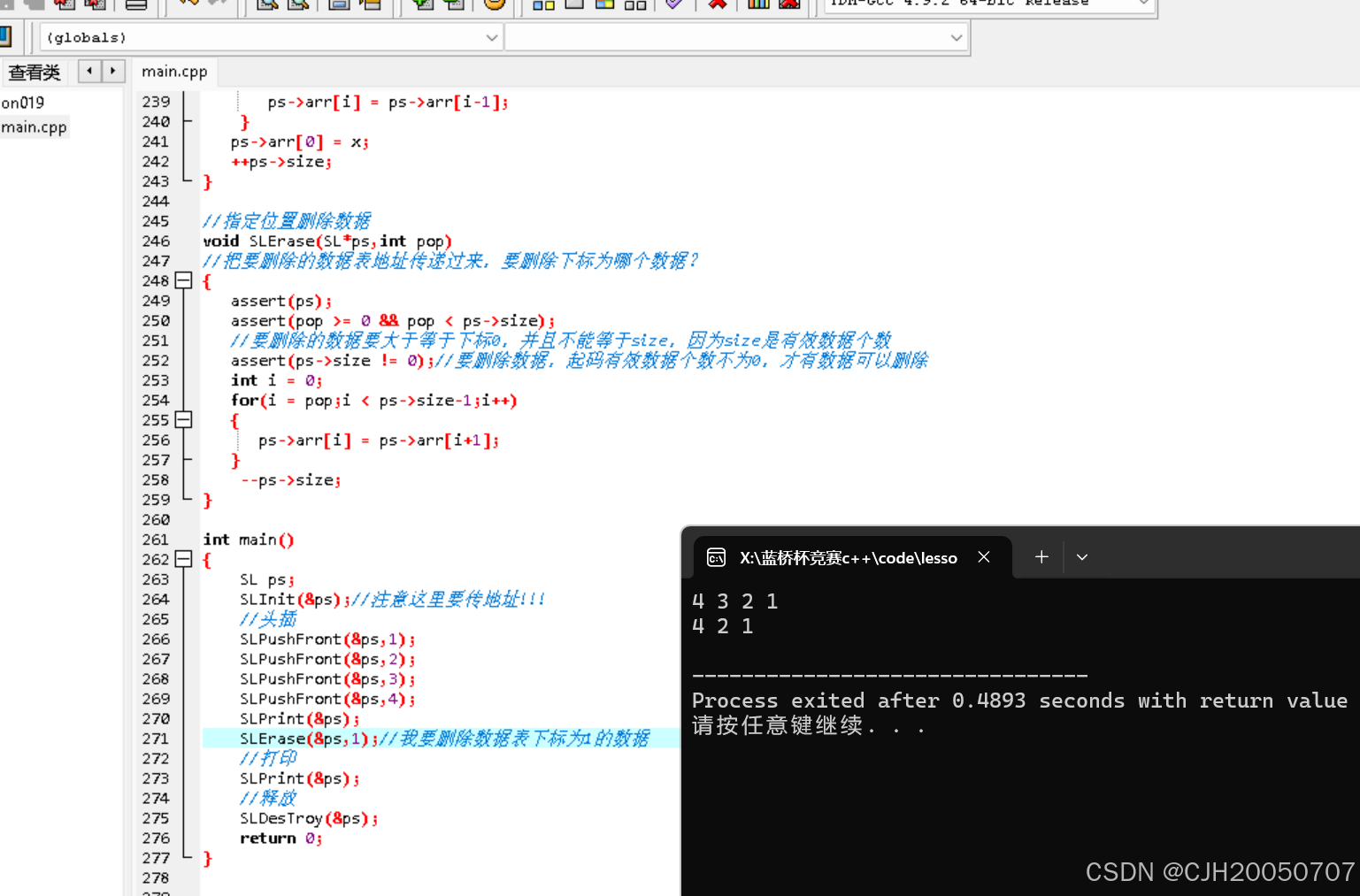The image size is (1360, 896).
Task: Switch to the 查看类 panel tab
Action: tap(35, 73)
